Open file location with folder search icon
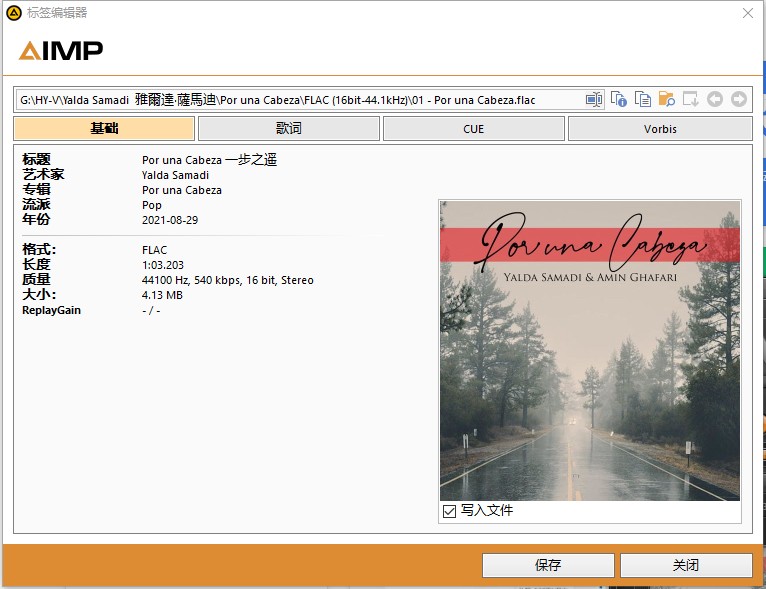This screenshot has height=589, width=766. (666, 100)
